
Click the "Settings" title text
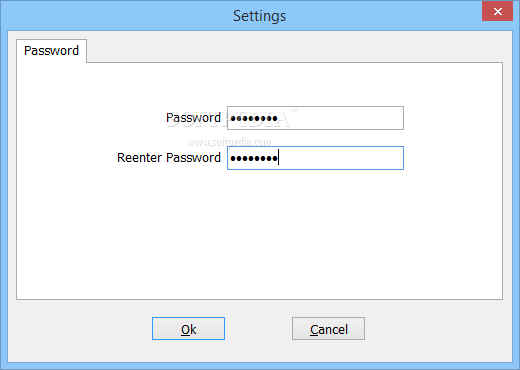(x=259, y=16)
